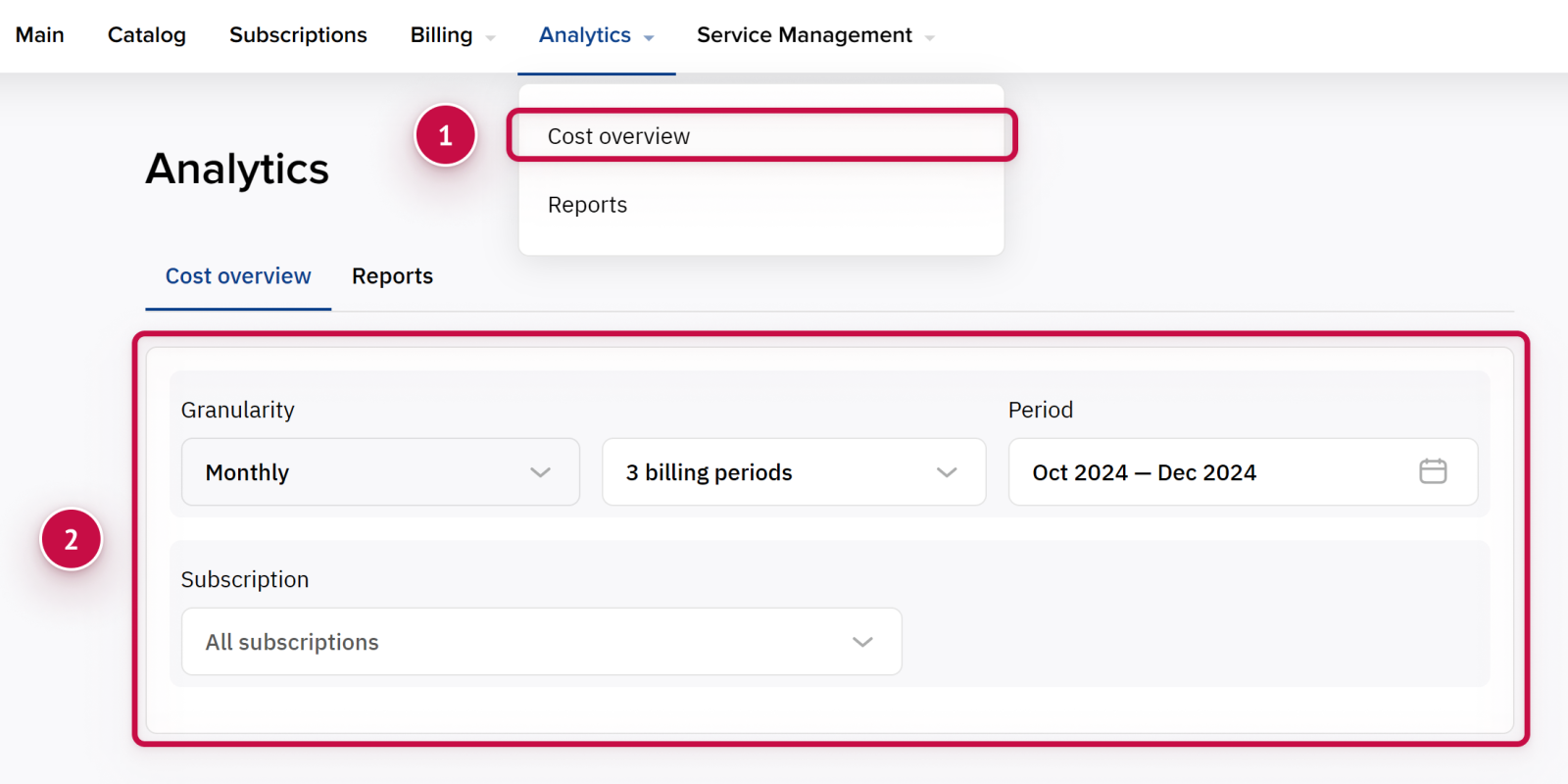Open the All subscriptions dropdown
This screenshot has width=1568, height=784.
click(541, 642)
